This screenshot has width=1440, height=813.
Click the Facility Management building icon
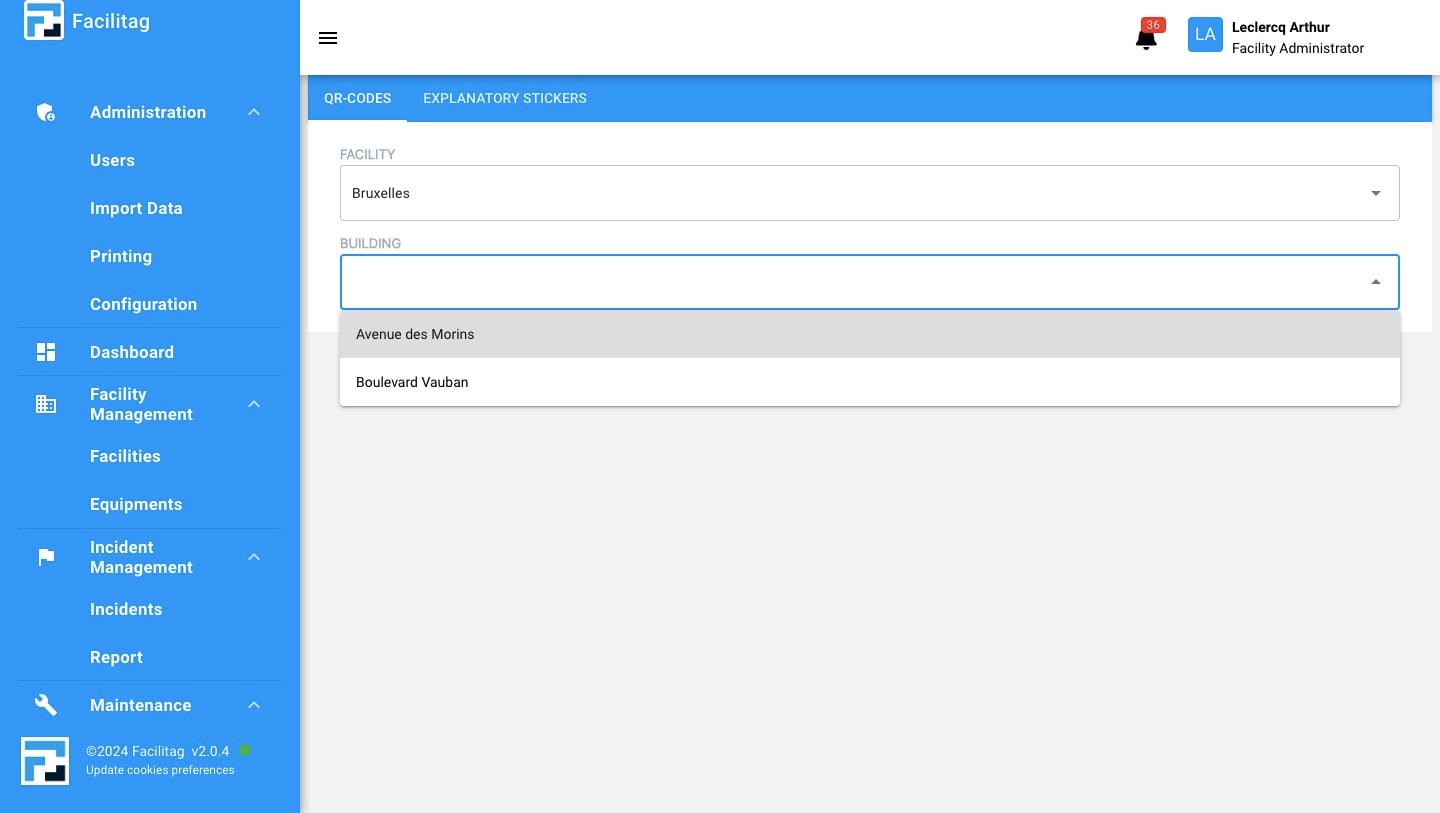pos(46,404)
